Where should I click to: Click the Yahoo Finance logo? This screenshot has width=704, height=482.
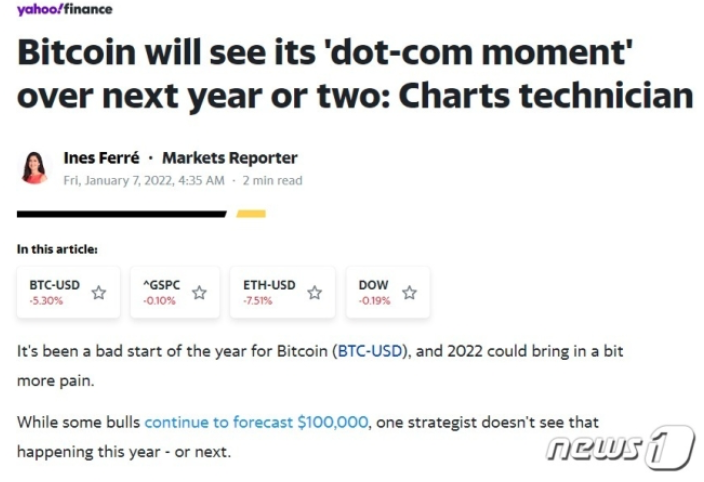pos(64,10)
